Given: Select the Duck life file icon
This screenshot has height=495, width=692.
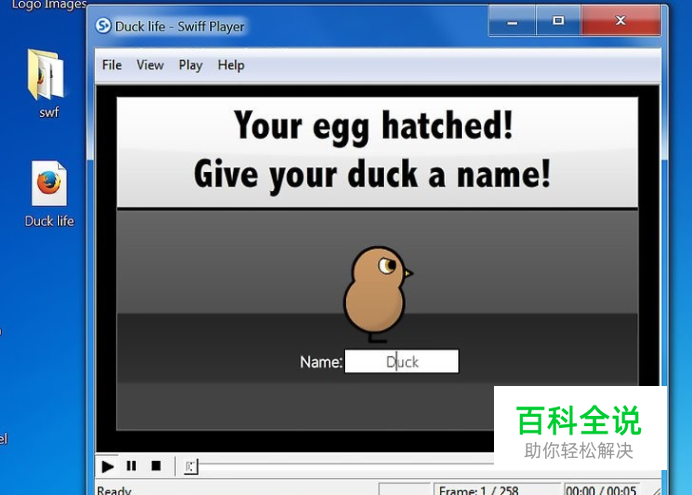Looking at the screenshot, I should click(49, 194).
